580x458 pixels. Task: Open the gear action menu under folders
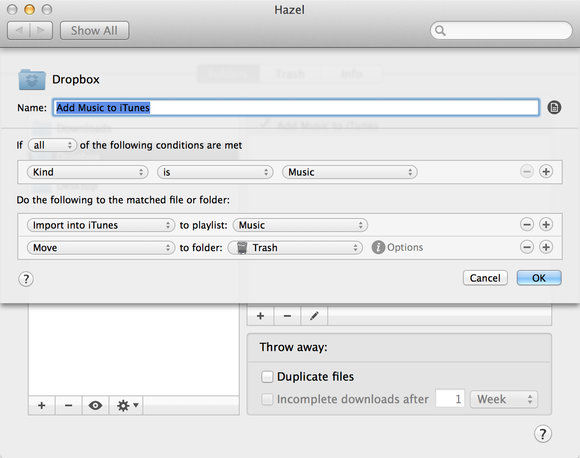click(x=127, y=405)
